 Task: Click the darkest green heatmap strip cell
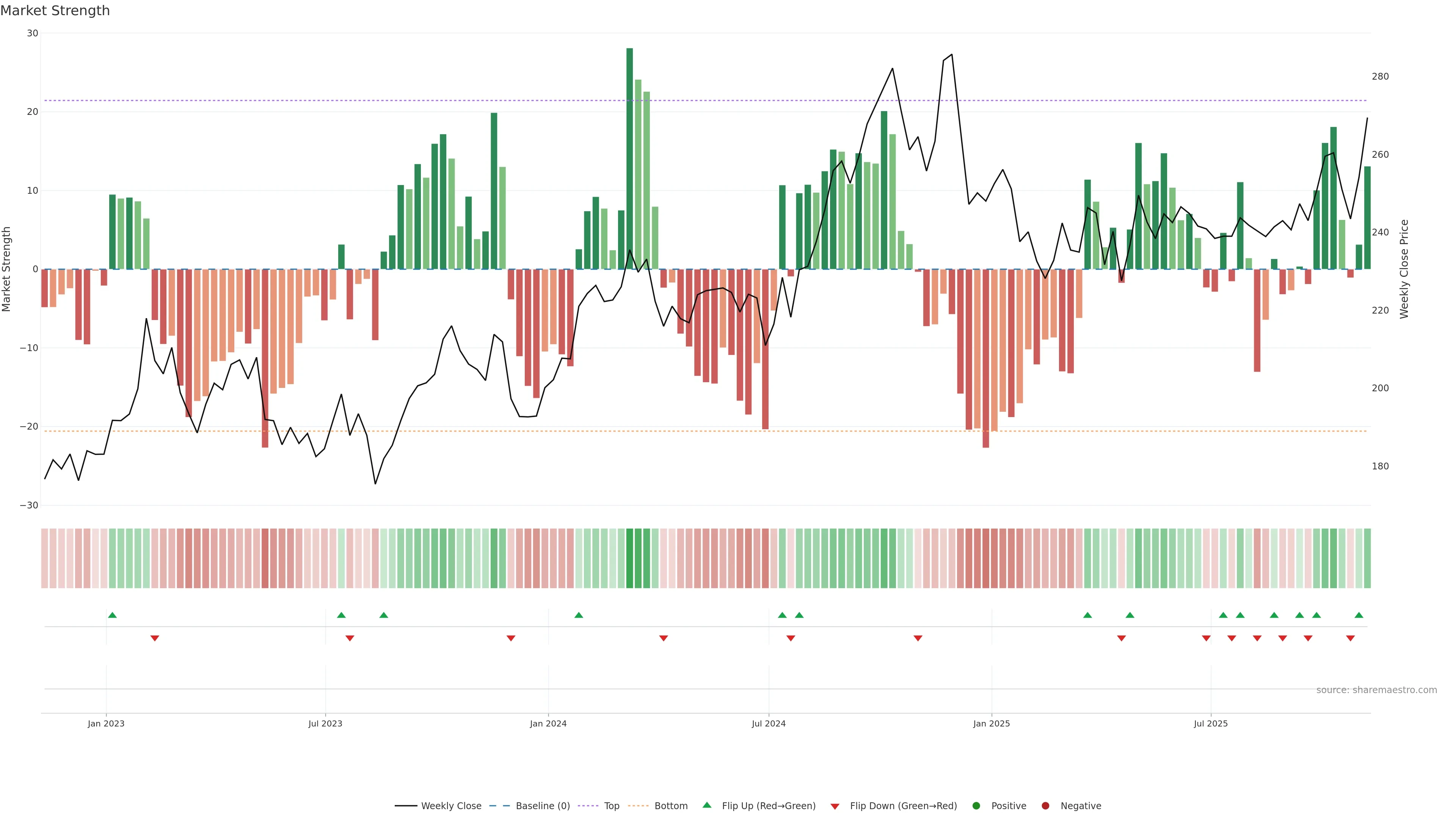pyautogui.click(x=630, y=559)
